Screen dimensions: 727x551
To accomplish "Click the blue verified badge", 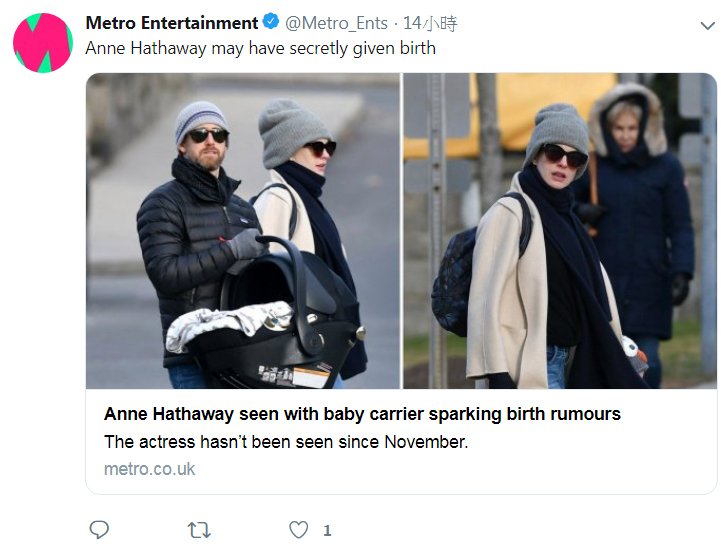I will [271, 22].
